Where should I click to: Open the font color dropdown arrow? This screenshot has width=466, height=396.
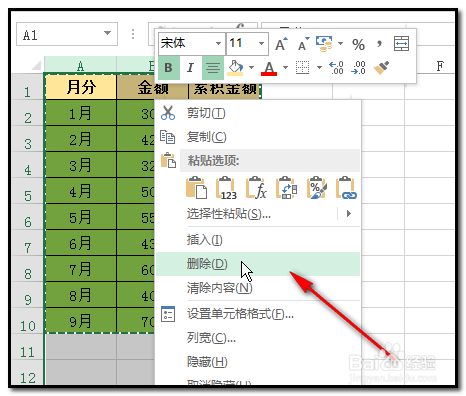click(x=285, y=68)
